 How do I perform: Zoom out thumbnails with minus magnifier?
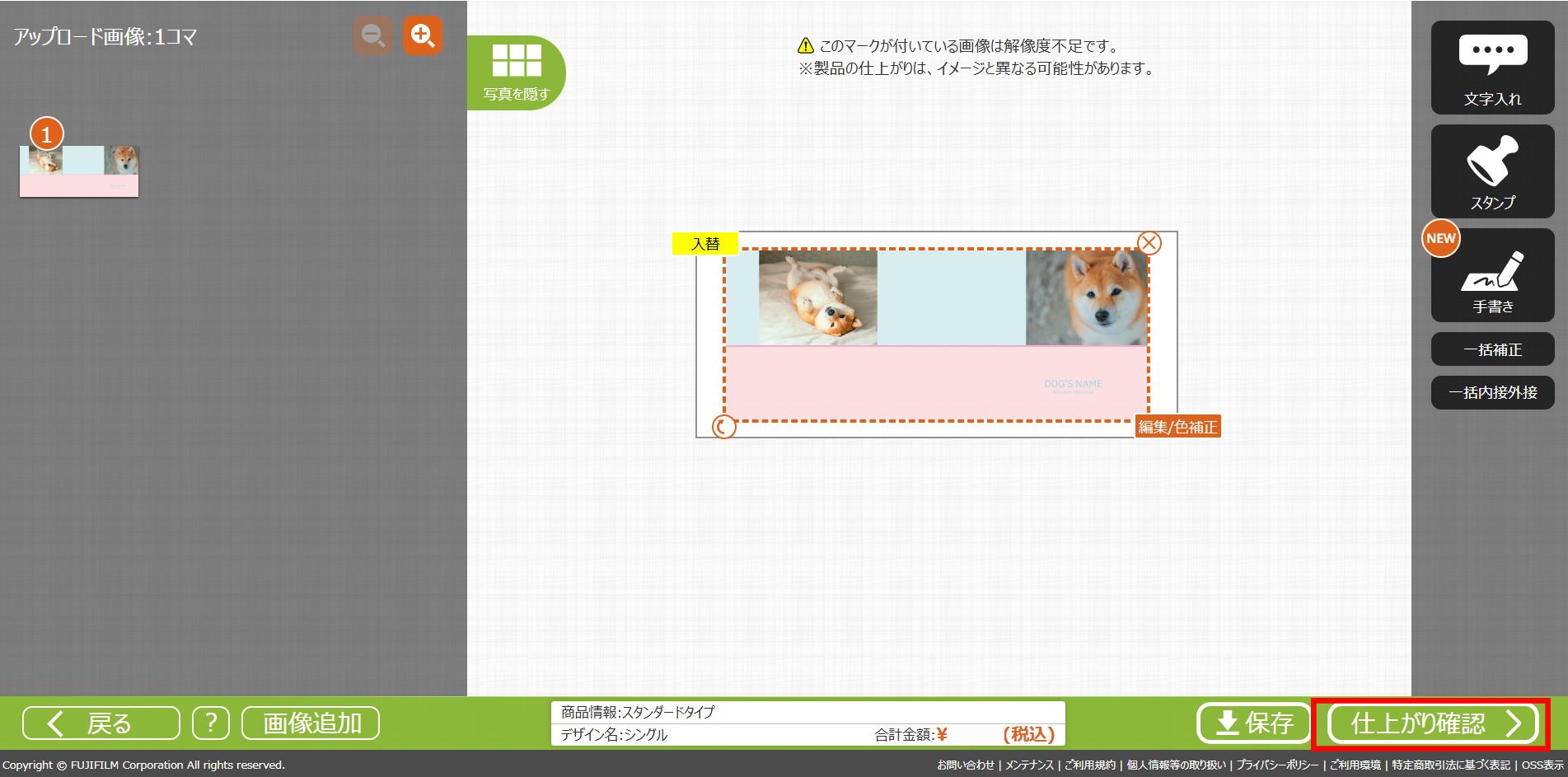(373, 36)
